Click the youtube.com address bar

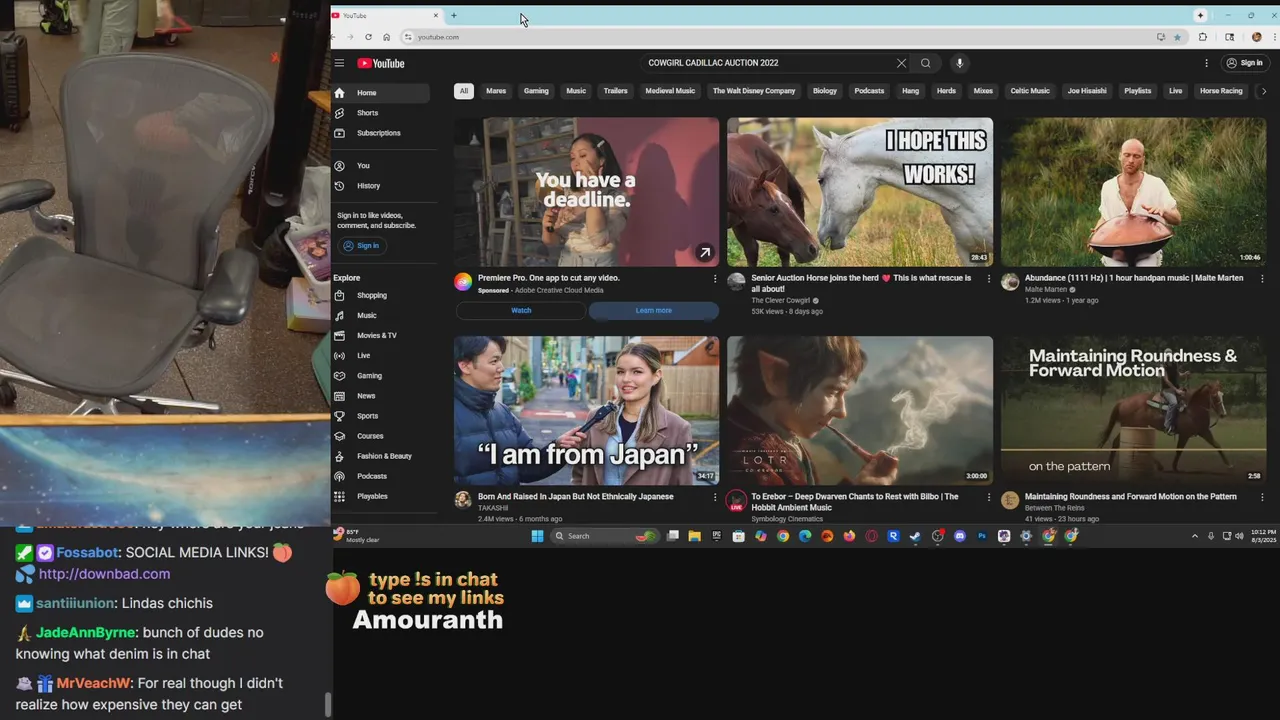coord(780,37)
